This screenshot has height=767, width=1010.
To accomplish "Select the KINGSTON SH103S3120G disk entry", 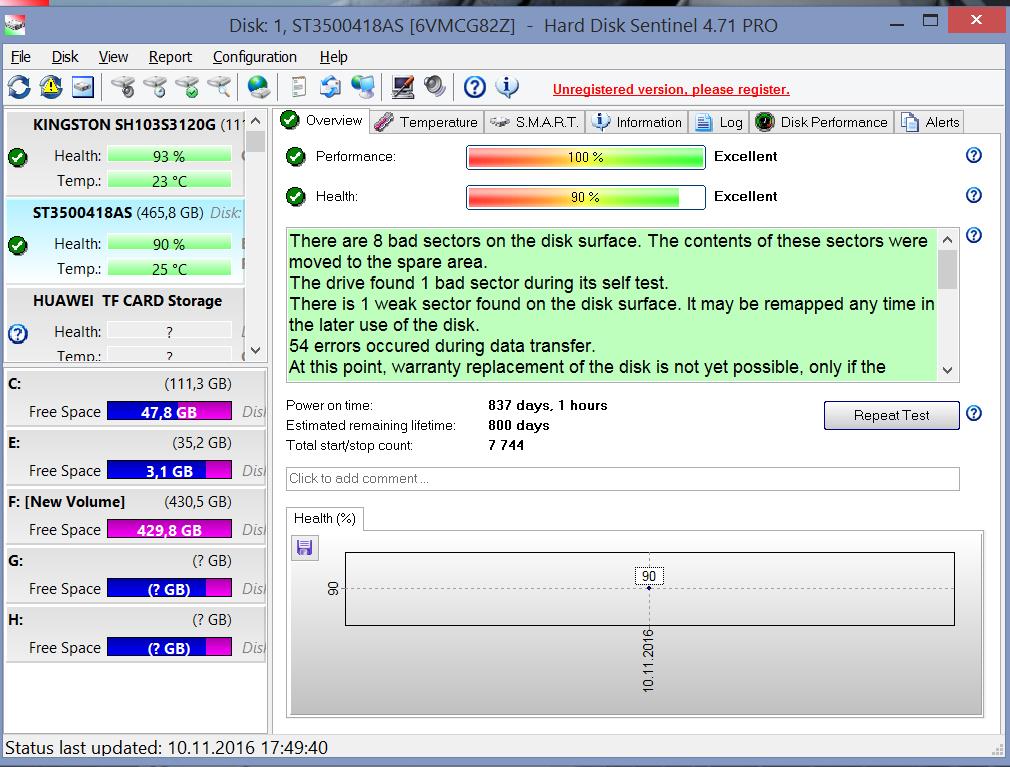I will 124,125.
